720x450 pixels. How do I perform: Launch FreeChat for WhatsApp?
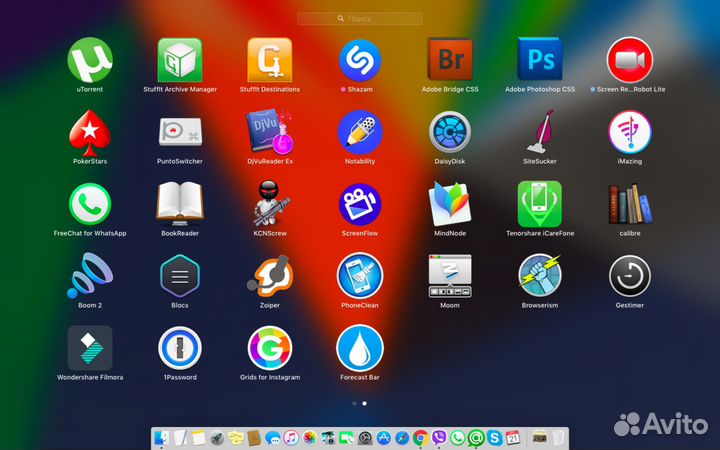90,204
